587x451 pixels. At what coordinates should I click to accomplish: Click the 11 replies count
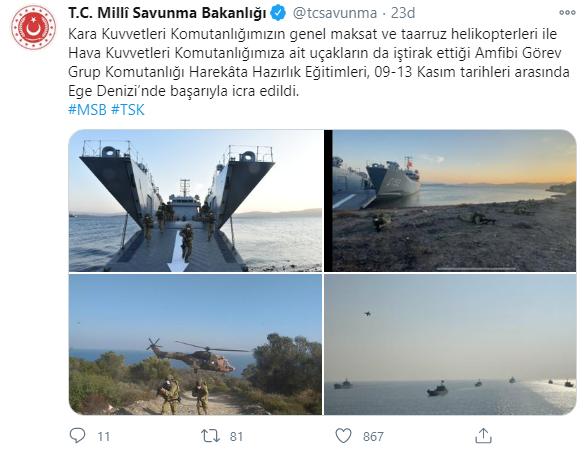(104, 436)
